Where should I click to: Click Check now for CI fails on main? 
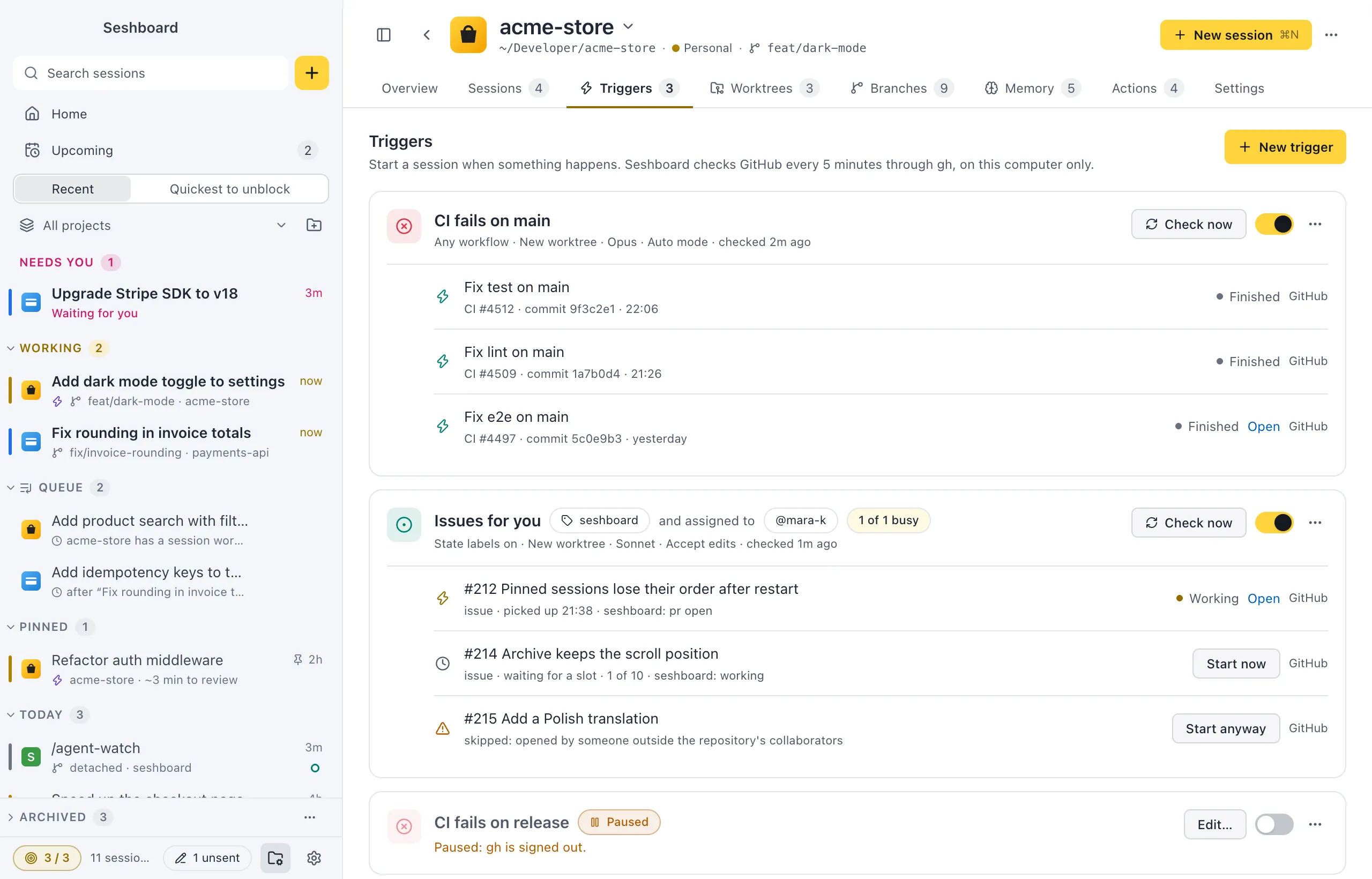[1188, 225]
